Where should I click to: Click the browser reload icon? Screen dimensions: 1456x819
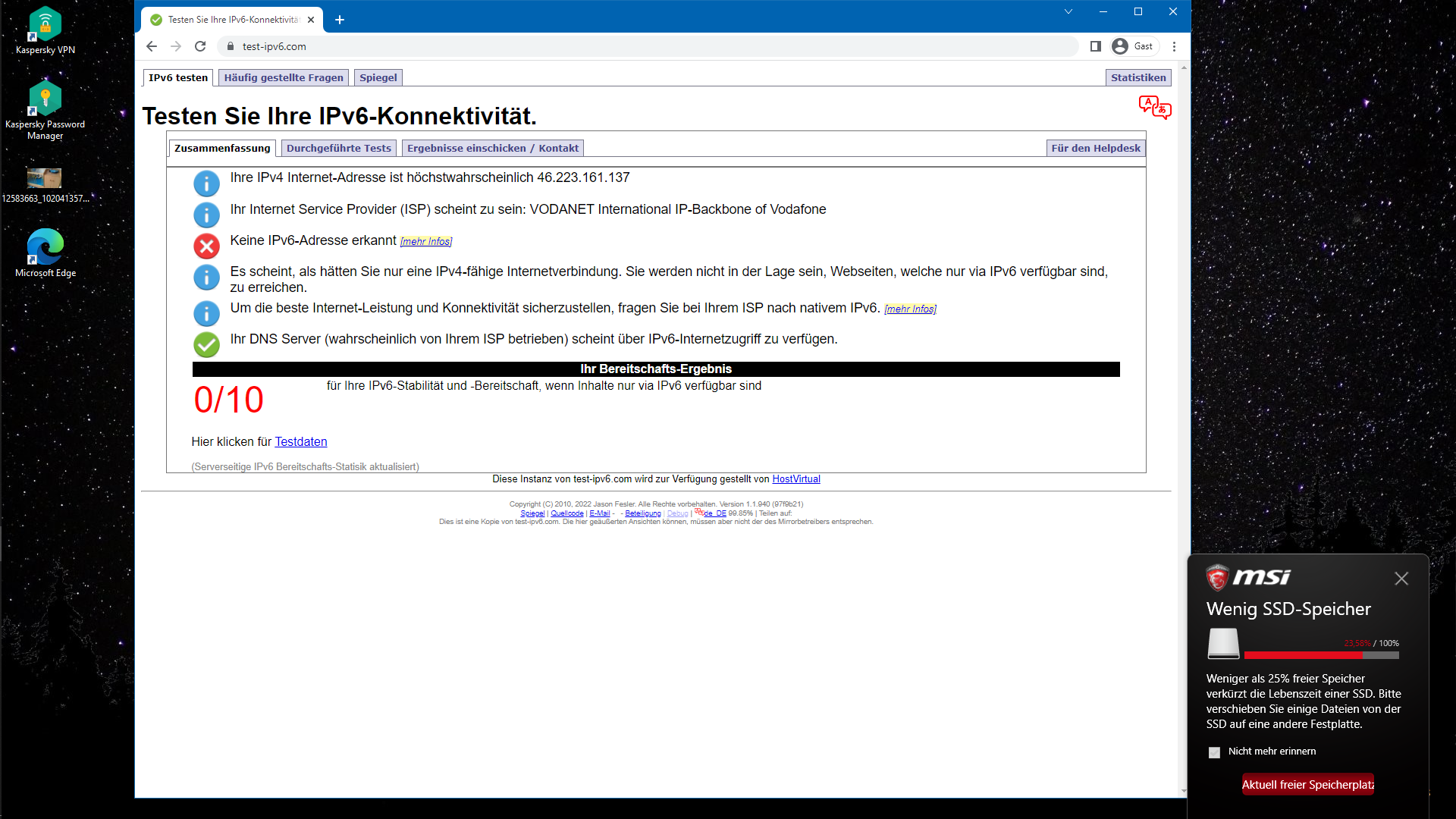point(200,46)
